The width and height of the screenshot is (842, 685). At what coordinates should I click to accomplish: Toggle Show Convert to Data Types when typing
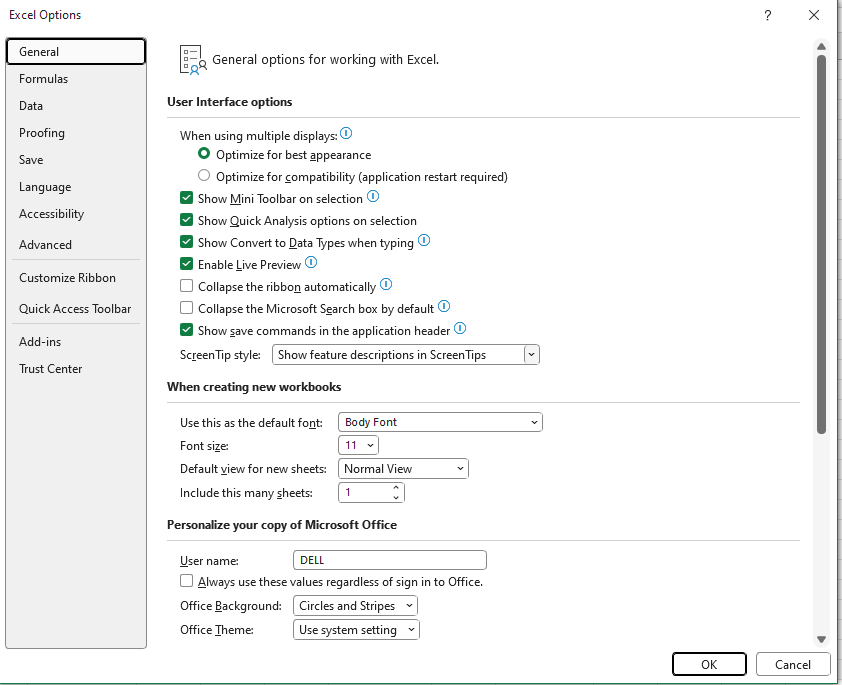tap(186, 242)
